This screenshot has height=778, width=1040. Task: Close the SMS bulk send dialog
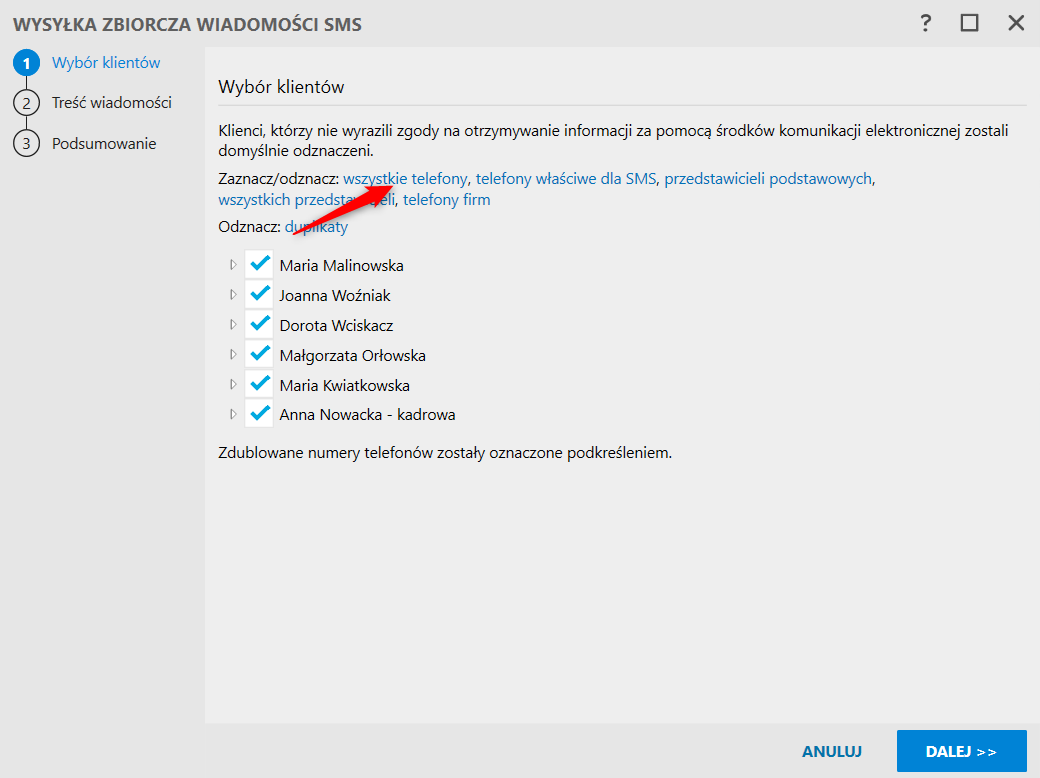point(1016,23)
